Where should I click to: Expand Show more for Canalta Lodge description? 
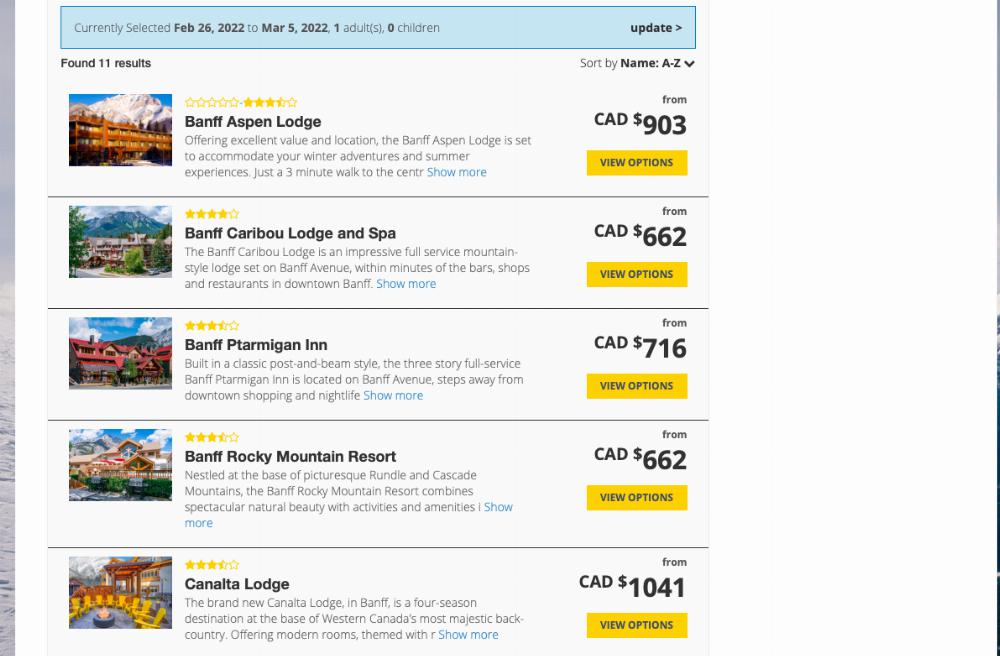point(468,634)
